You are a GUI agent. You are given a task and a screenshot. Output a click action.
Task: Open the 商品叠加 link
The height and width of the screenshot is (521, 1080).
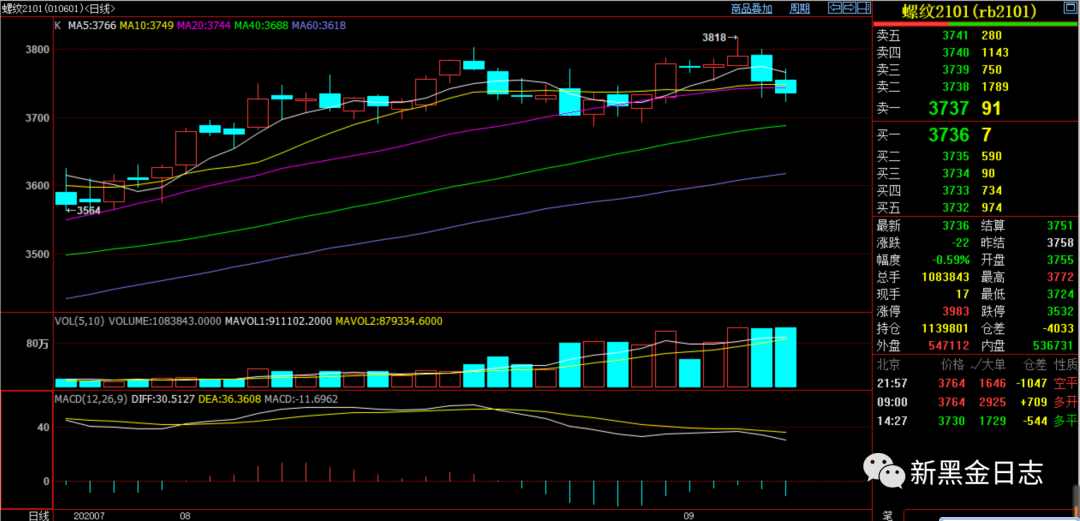(751, 9)
